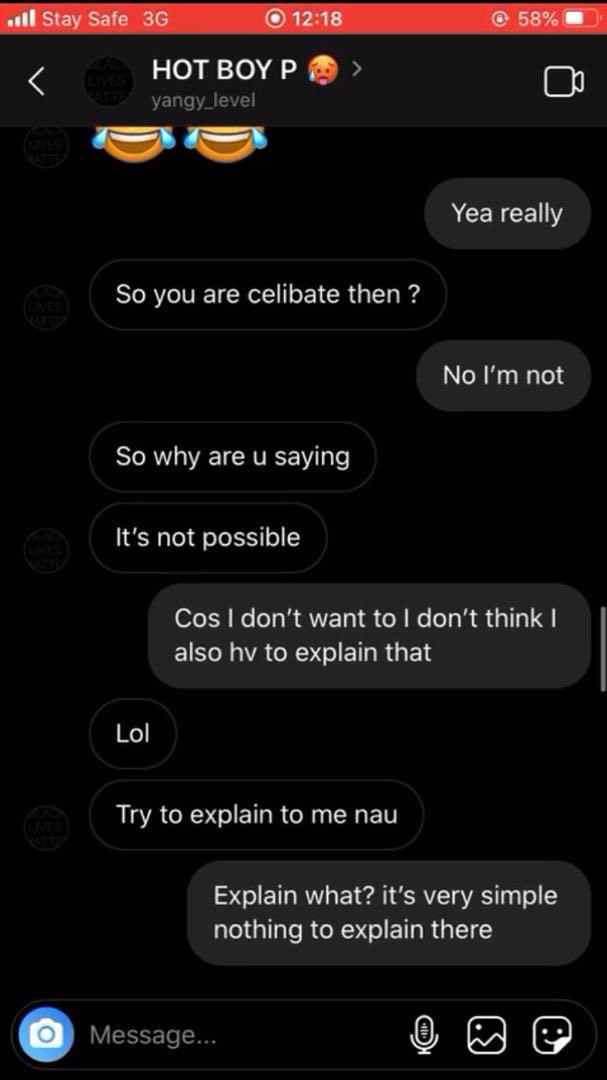This screenshot has height=1080, width=607.
Task: Tap the back arrow
Action: (x=36, y=82)
